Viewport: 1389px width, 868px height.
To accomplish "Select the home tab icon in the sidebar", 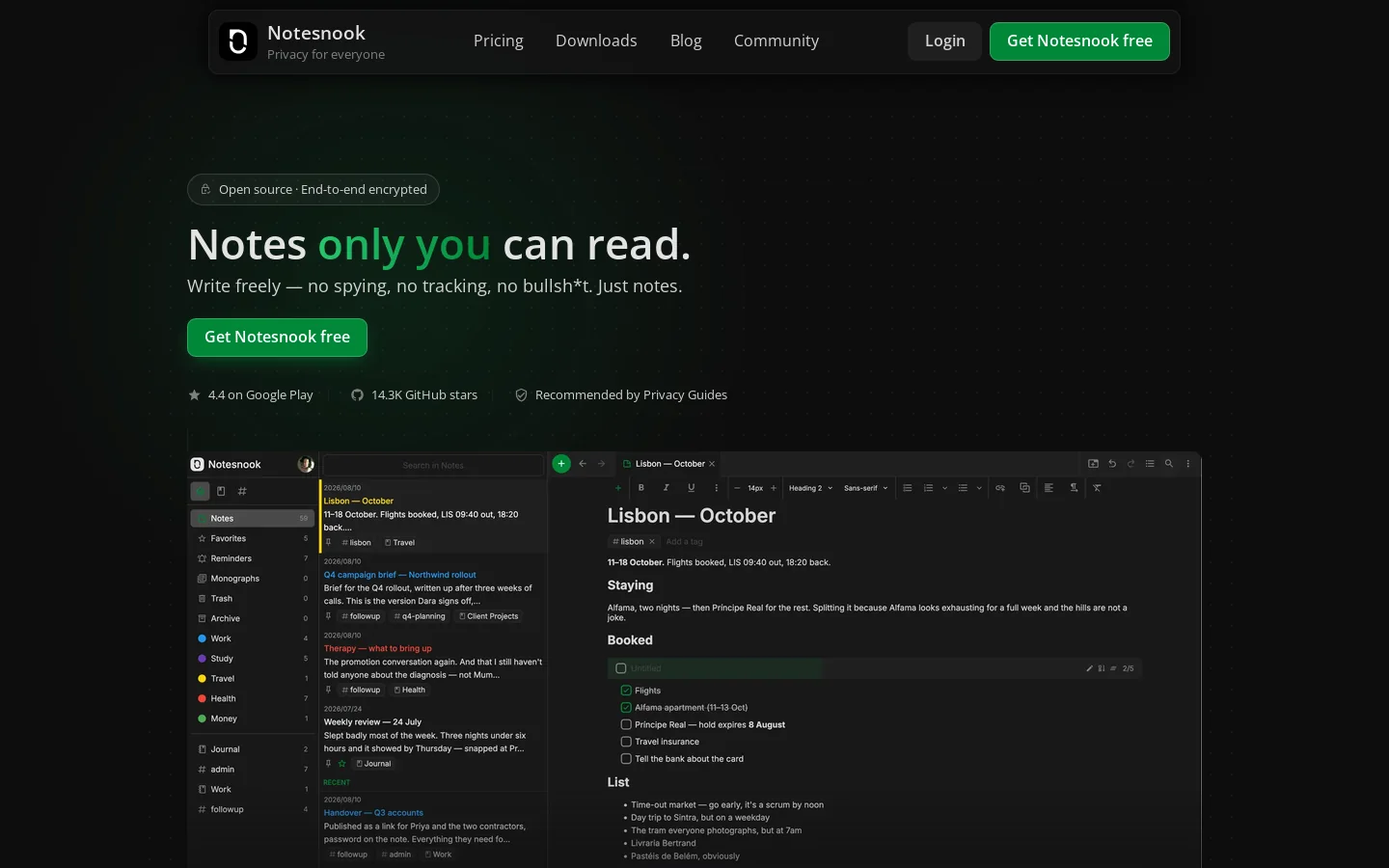I will [x=200, y=491].
